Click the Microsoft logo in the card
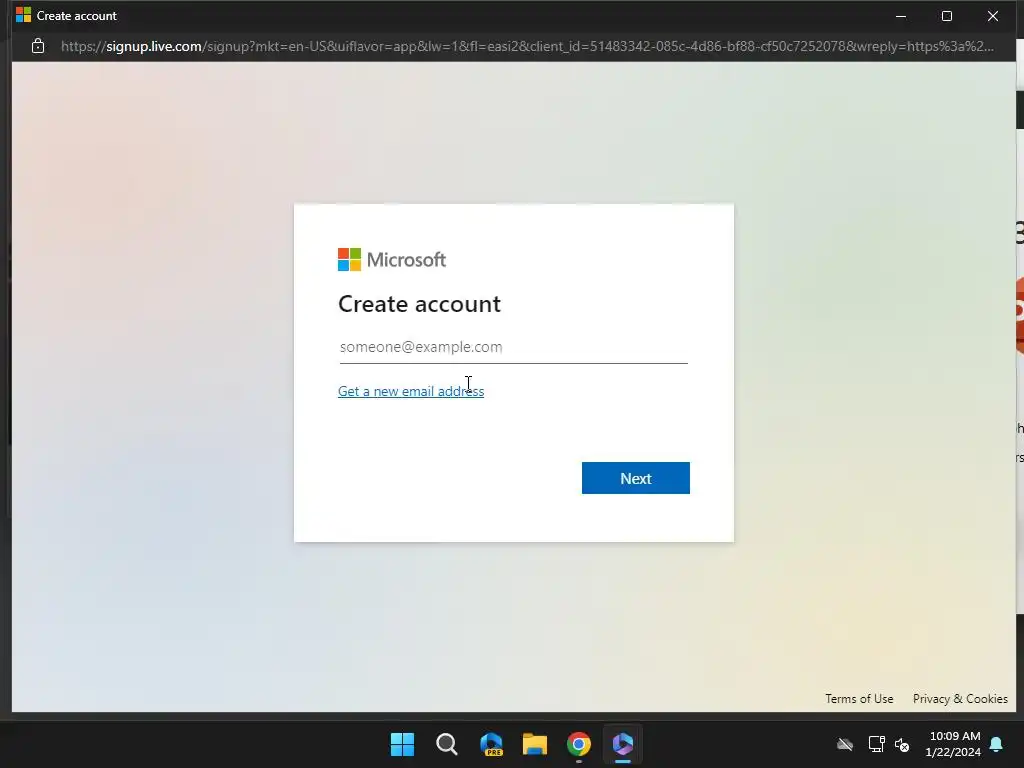 tap(392, 260)
